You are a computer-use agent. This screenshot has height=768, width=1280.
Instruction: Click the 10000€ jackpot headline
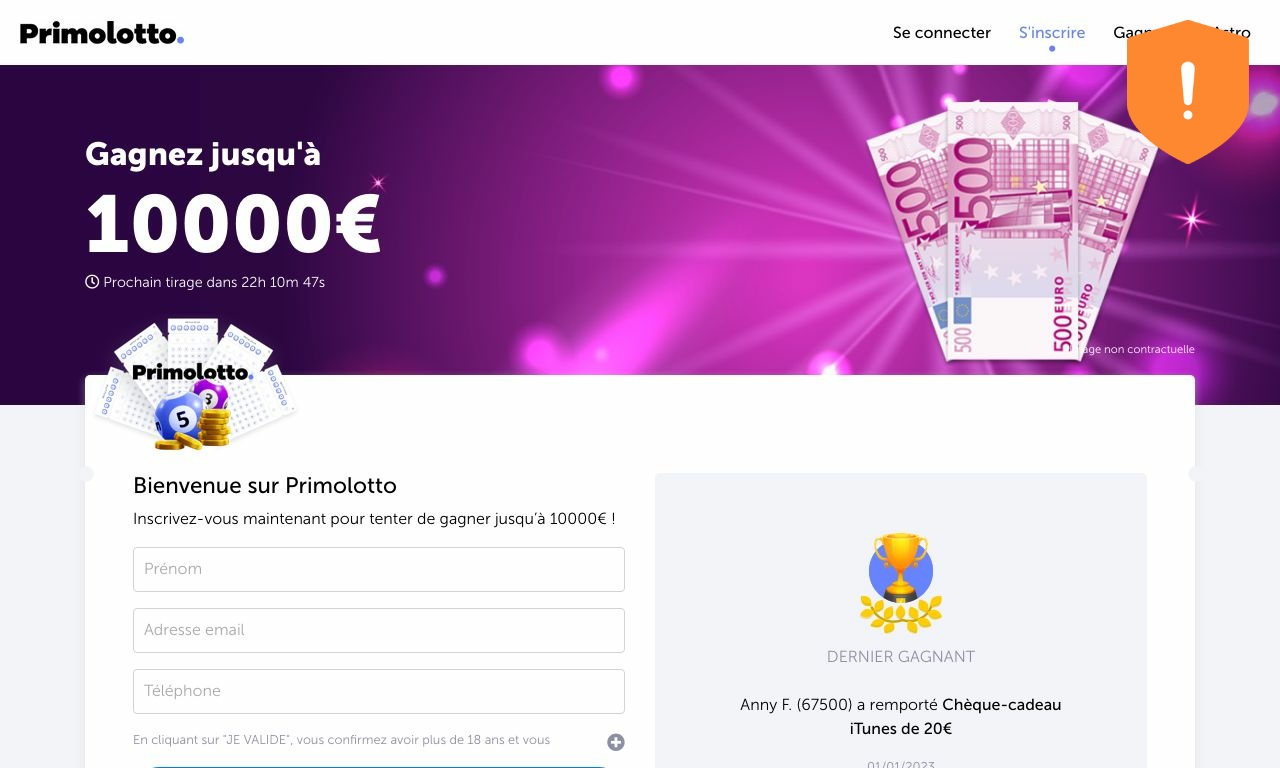[233, 225]
